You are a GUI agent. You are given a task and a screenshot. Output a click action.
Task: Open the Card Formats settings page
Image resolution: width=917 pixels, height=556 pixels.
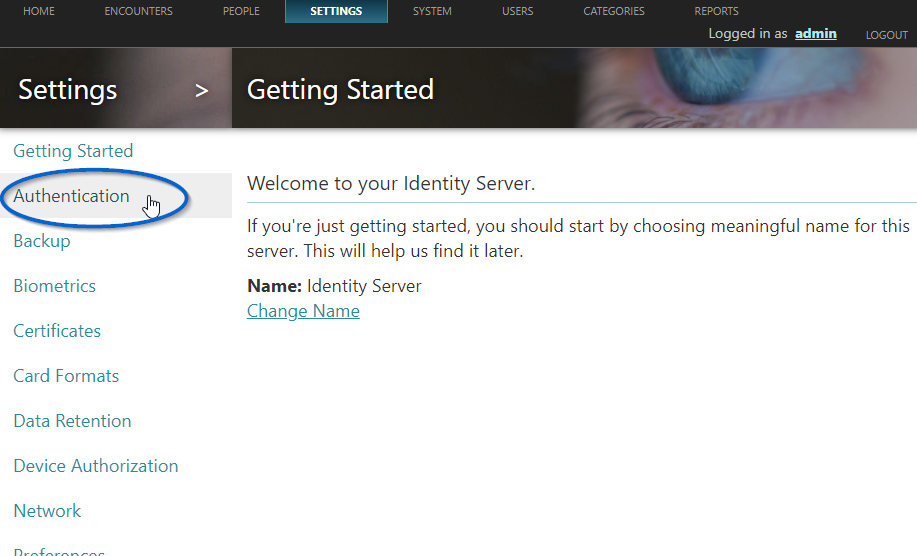(66, 376)
